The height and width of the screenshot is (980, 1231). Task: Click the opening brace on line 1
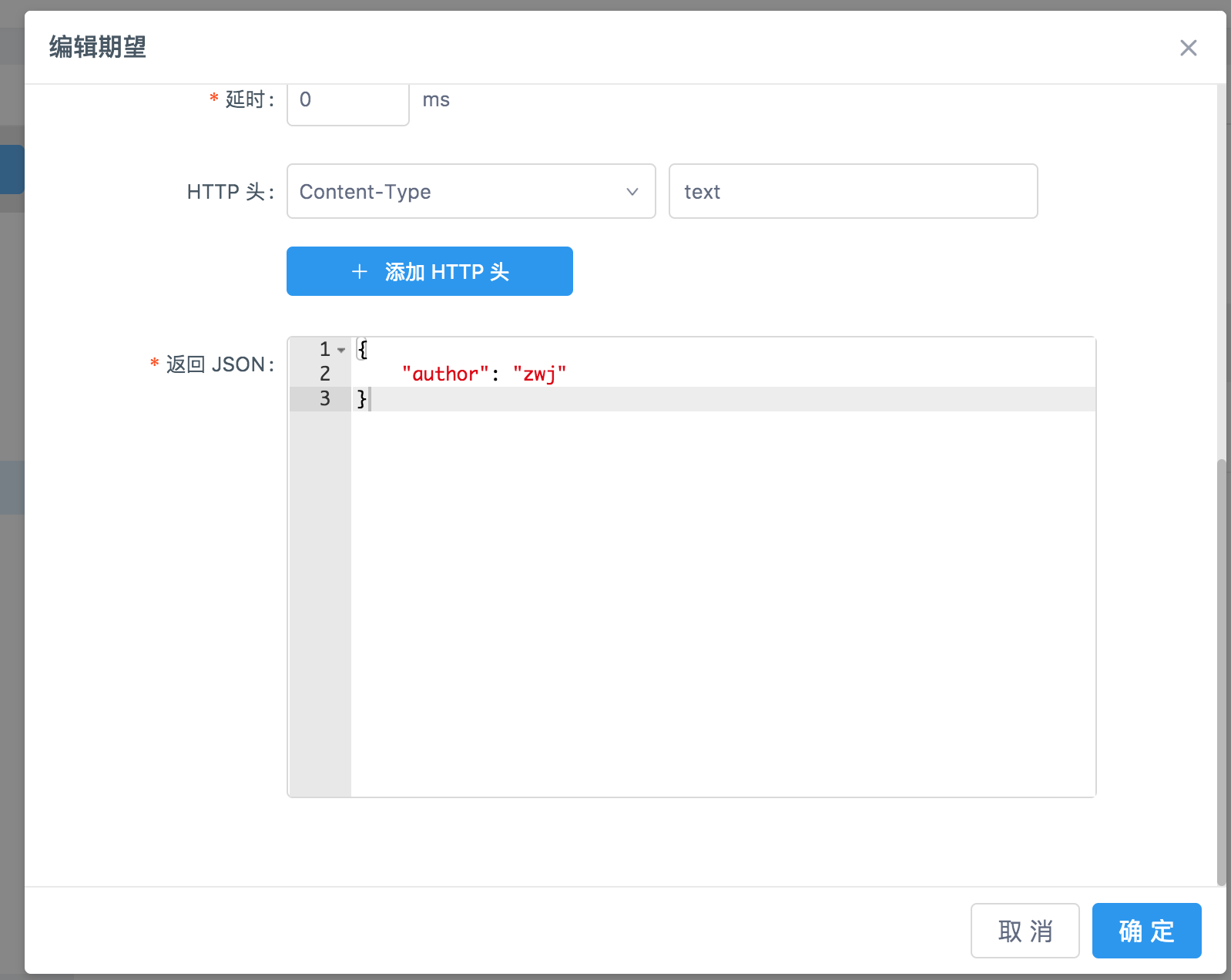tap(362, 350)
